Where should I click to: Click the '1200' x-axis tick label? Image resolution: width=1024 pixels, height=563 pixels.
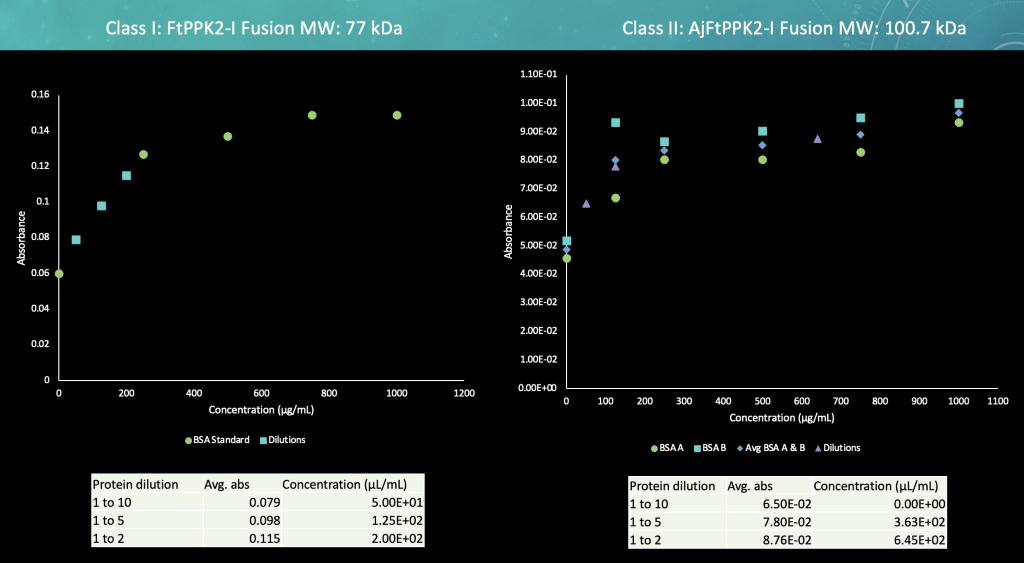pos(464,393)
